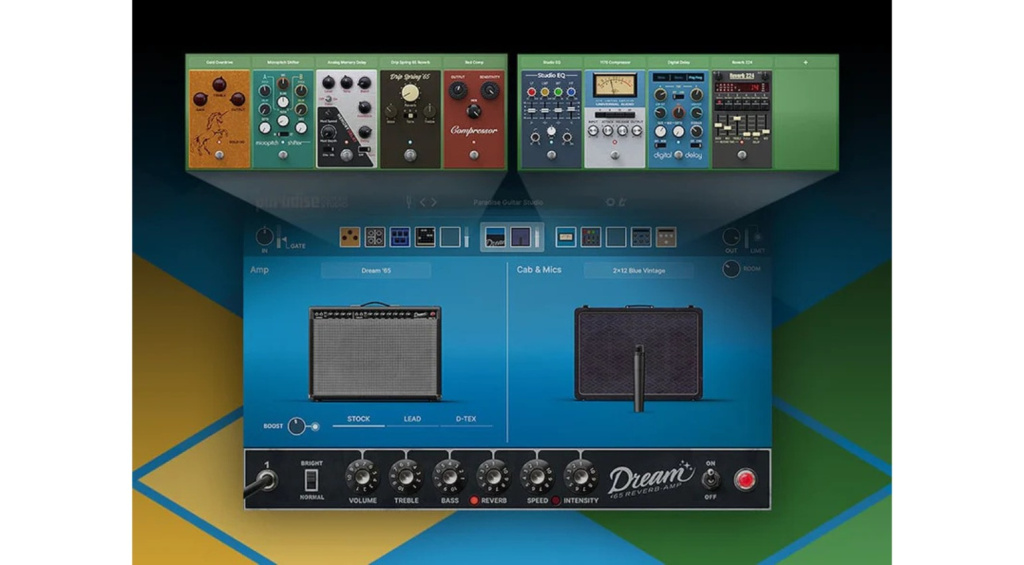Click the red Compressor pedal footswitch
The image size is (1024, 565).
474,155
